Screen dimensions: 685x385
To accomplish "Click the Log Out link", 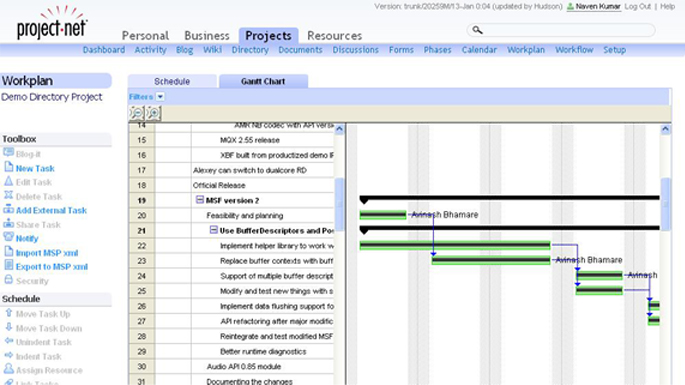I will coord(637,7).
